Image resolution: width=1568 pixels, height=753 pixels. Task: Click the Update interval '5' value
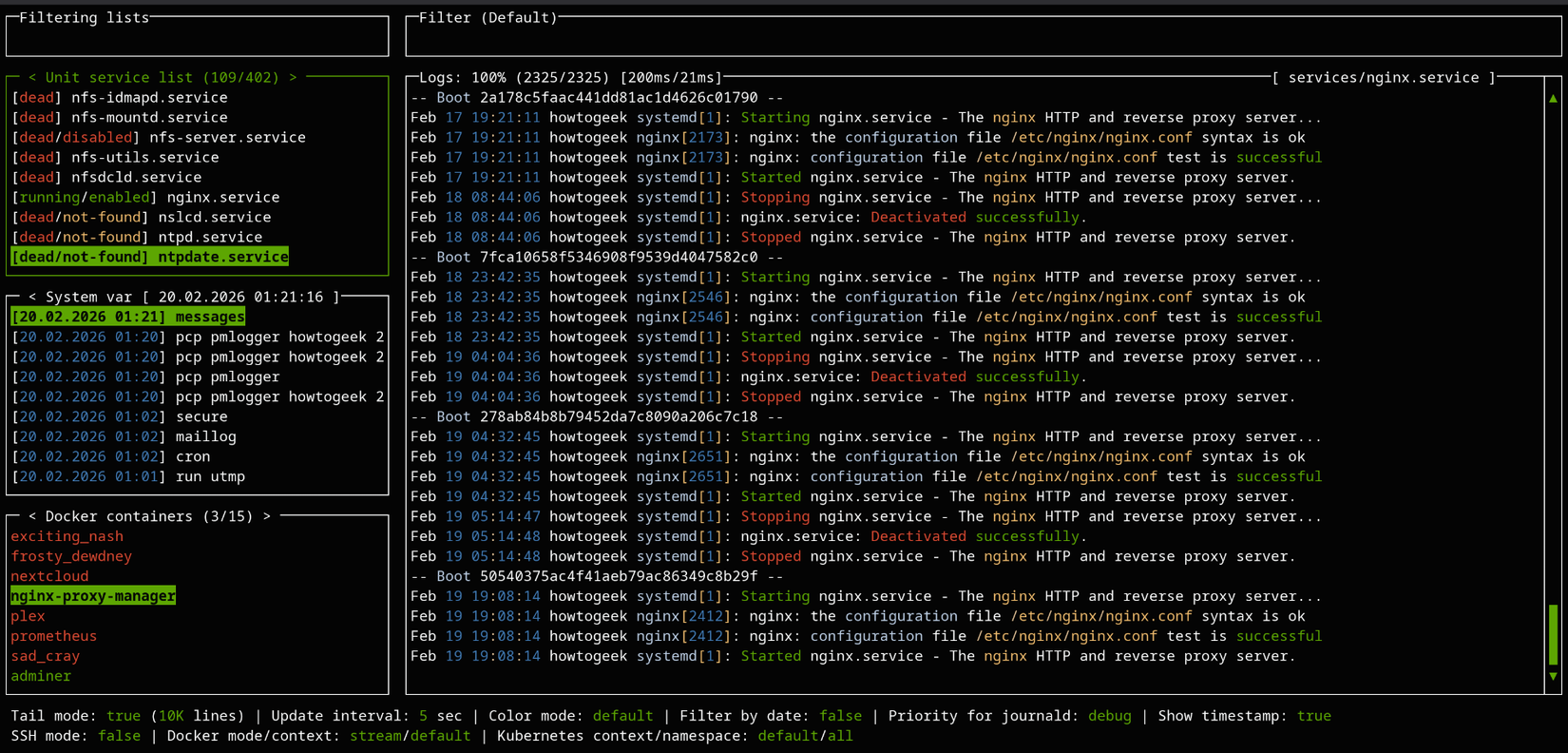[x=423, y=717]
